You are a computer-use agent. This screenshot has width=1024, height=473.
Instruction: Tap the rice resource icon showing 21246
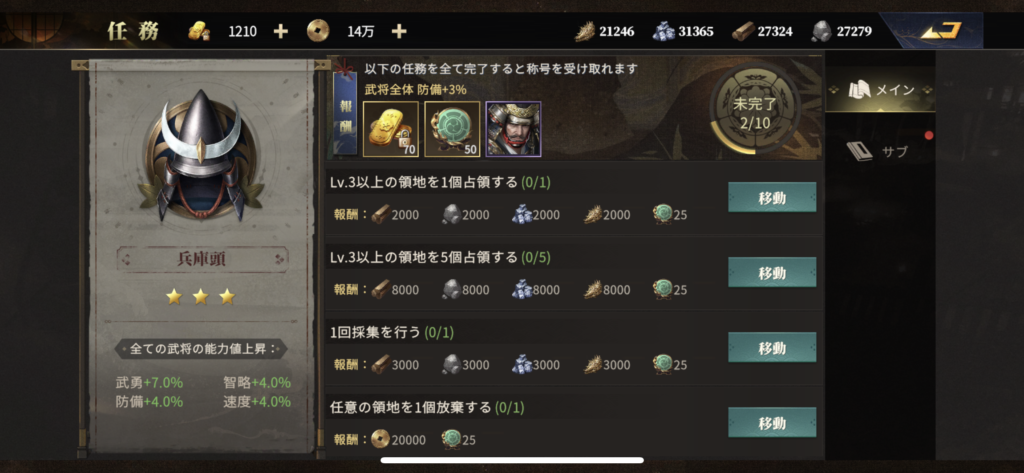point(584,31)
